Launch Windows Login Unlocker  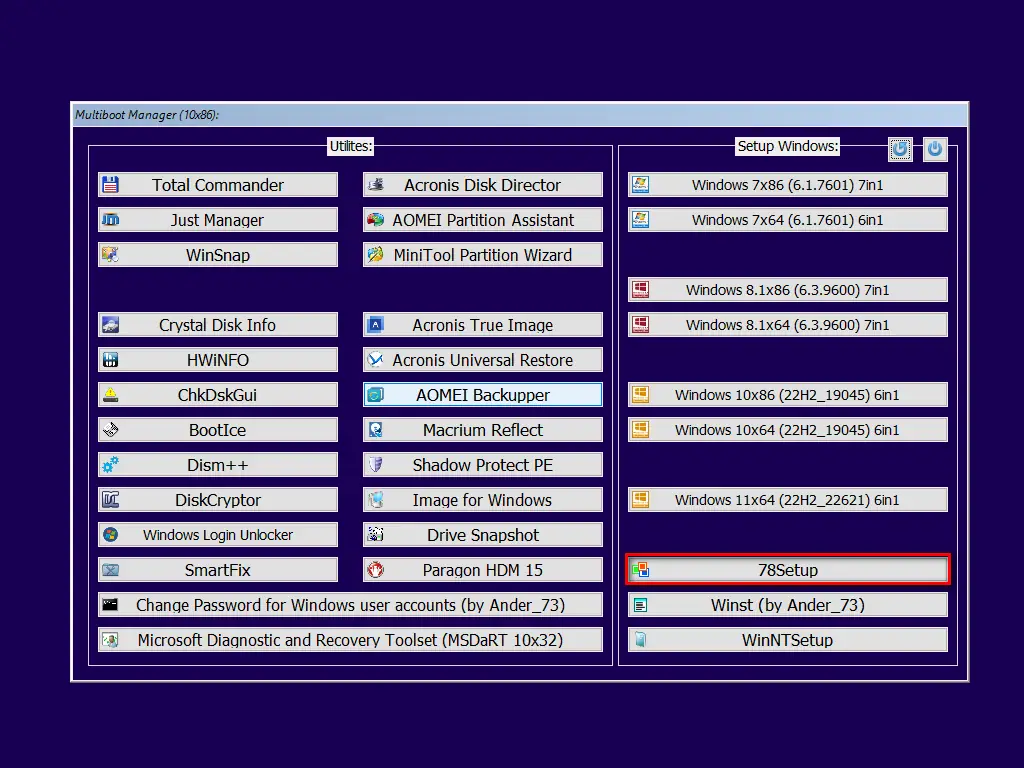[218, 534]
